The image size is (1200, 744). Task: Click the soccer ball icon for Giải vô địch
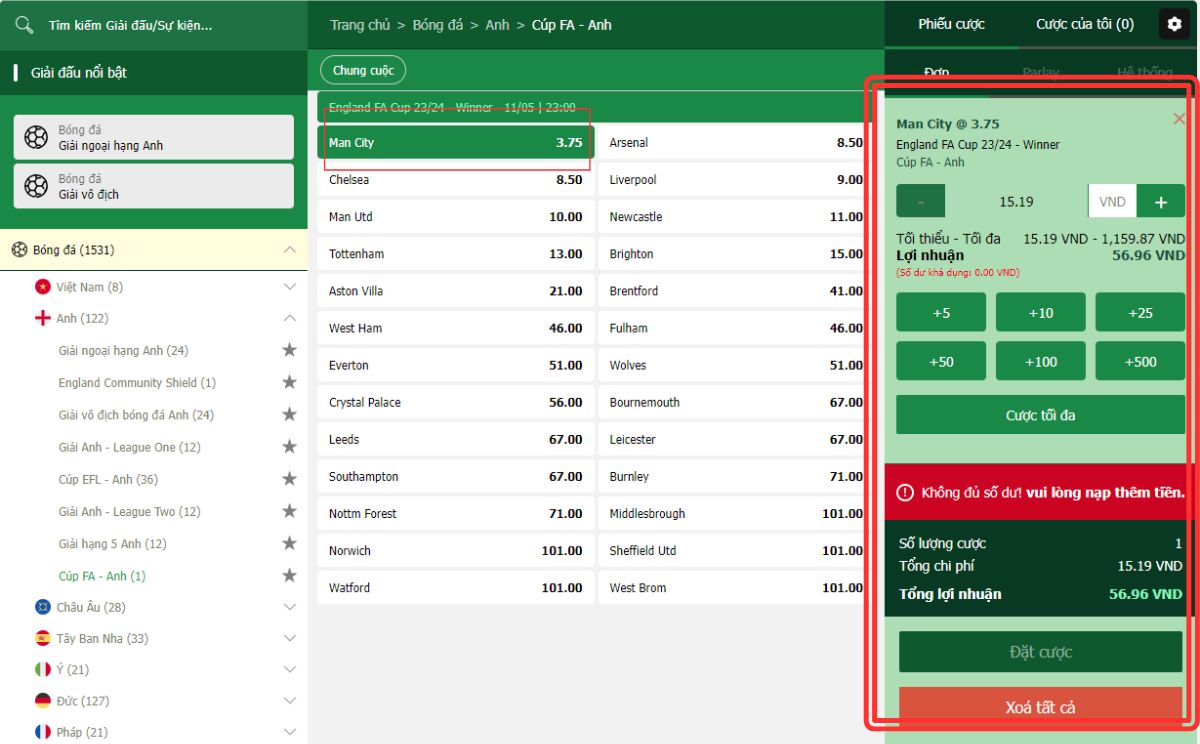coord(36,186)
